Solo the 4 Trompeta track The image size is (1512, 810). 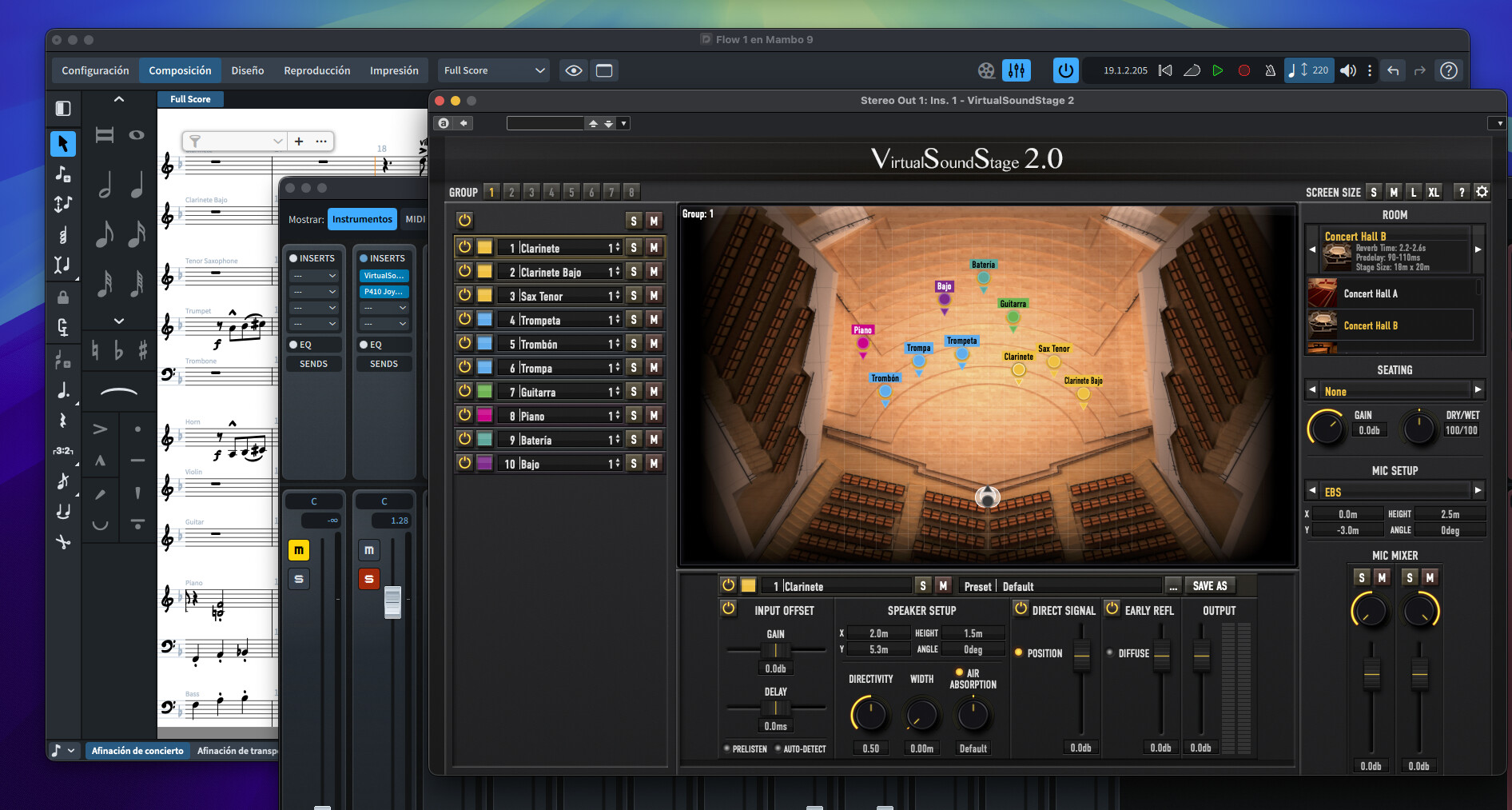pyautogui.click(x=634, y=320)
